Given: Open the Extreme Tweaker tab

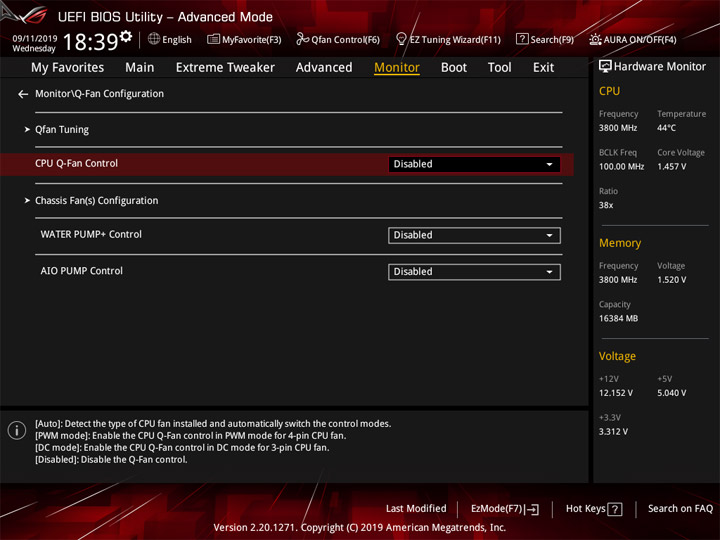Looking at the screenshot, I should (225, 68).
